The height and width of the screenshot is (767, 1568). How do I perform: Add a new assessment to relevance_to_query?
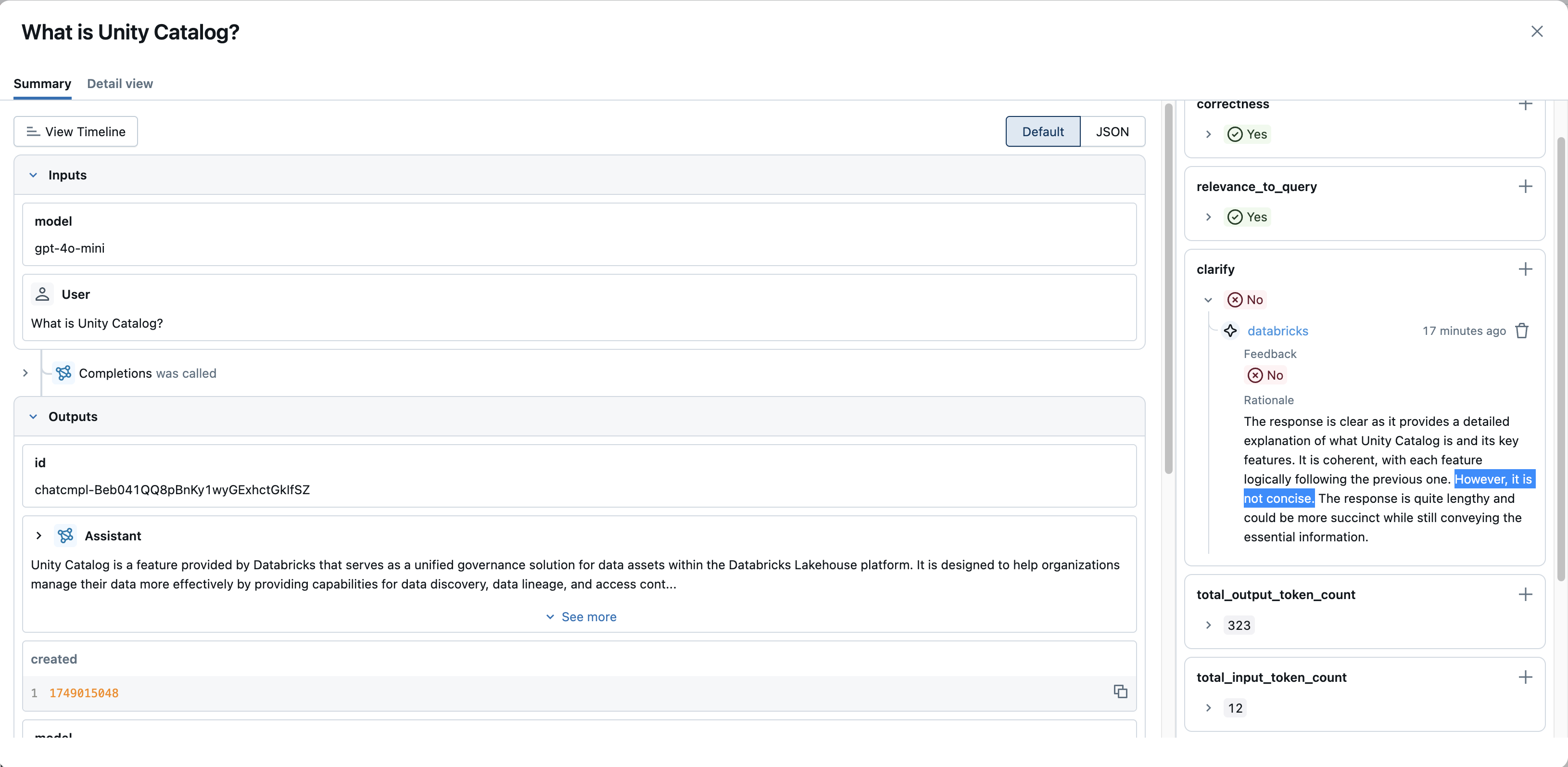tap(1525, 186)
